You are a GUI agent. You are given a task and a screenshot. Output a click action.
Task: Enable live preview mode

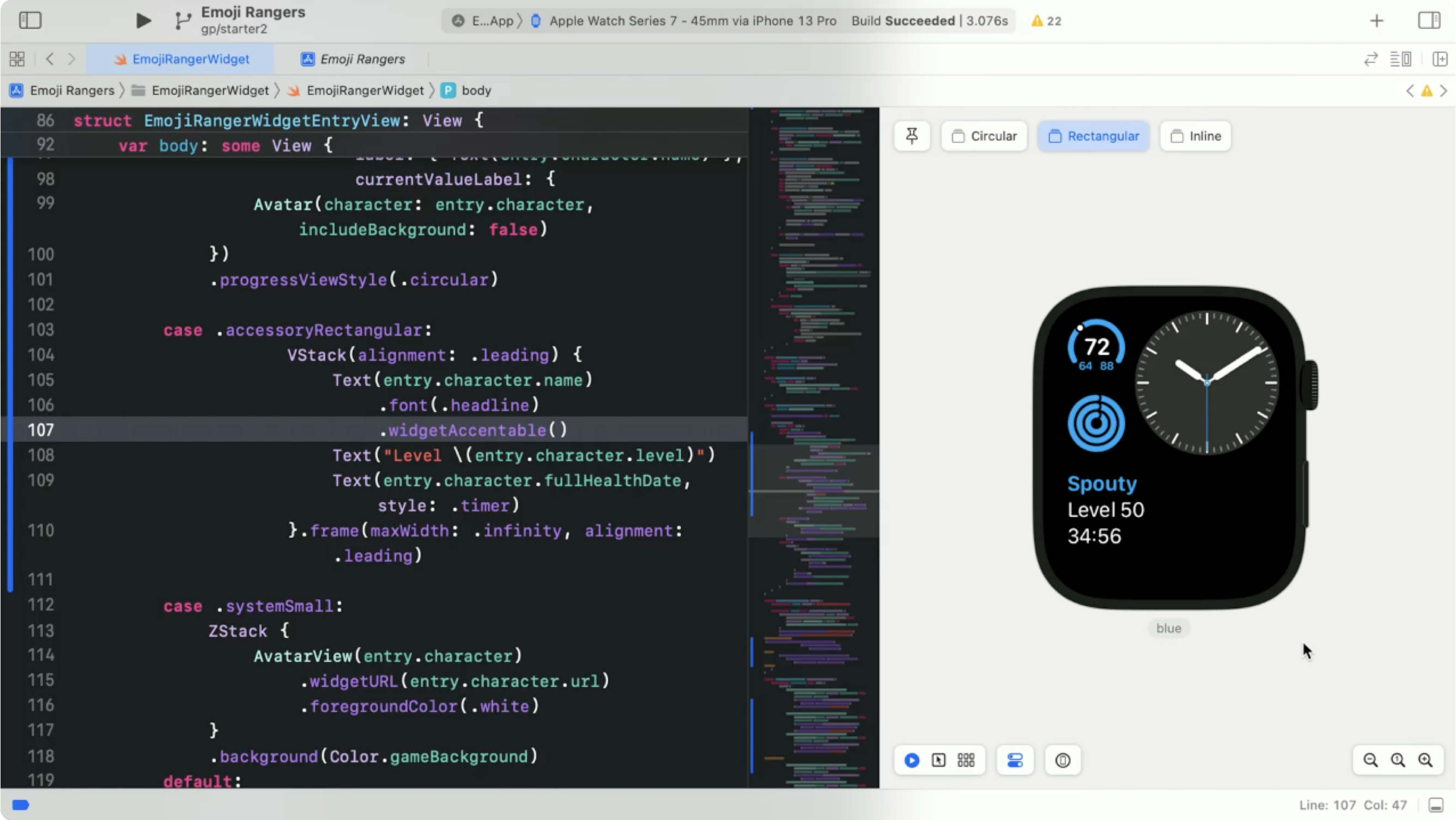click(911, 760)
